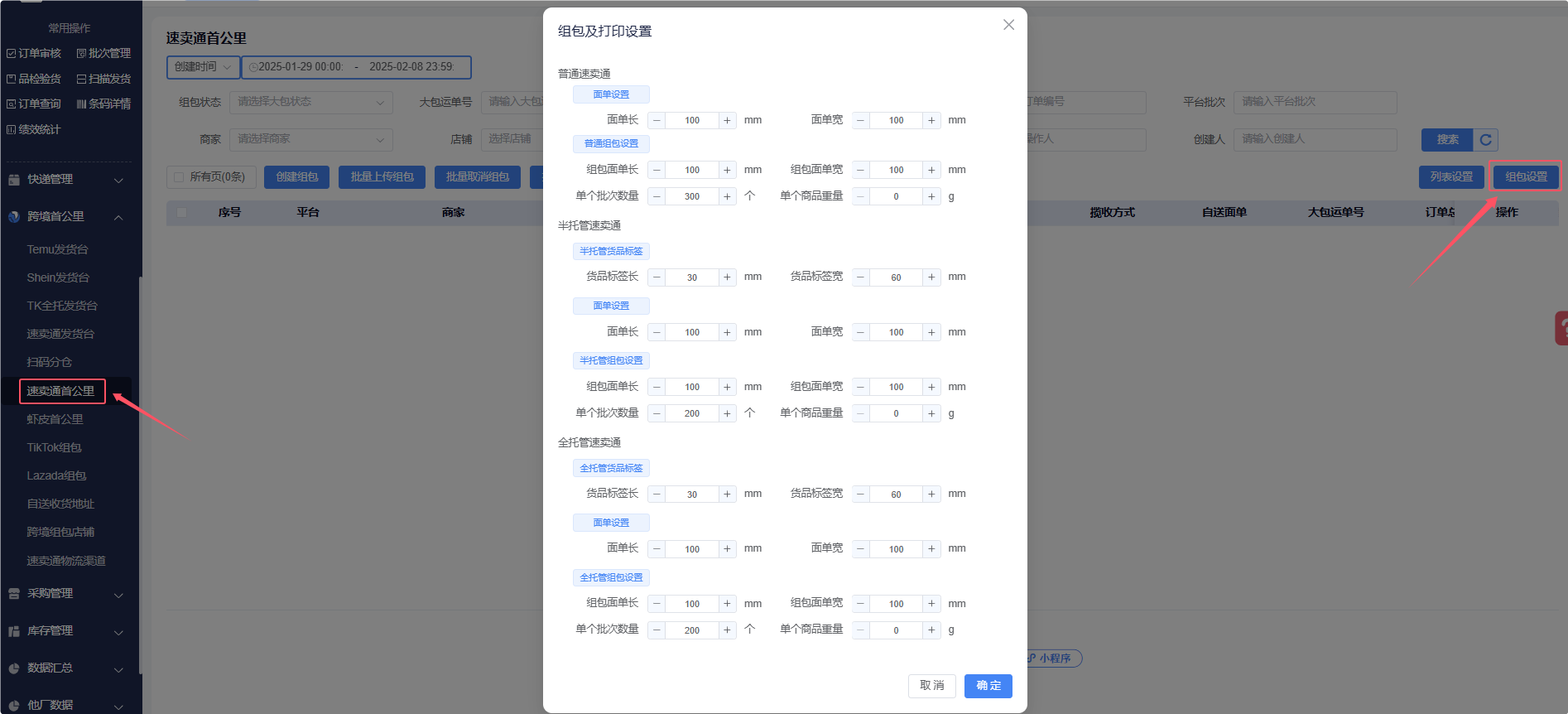Click plus for the 300 单个批次数量 value
This screenshot has width=1568, height=714.
[x=727, y=197]
